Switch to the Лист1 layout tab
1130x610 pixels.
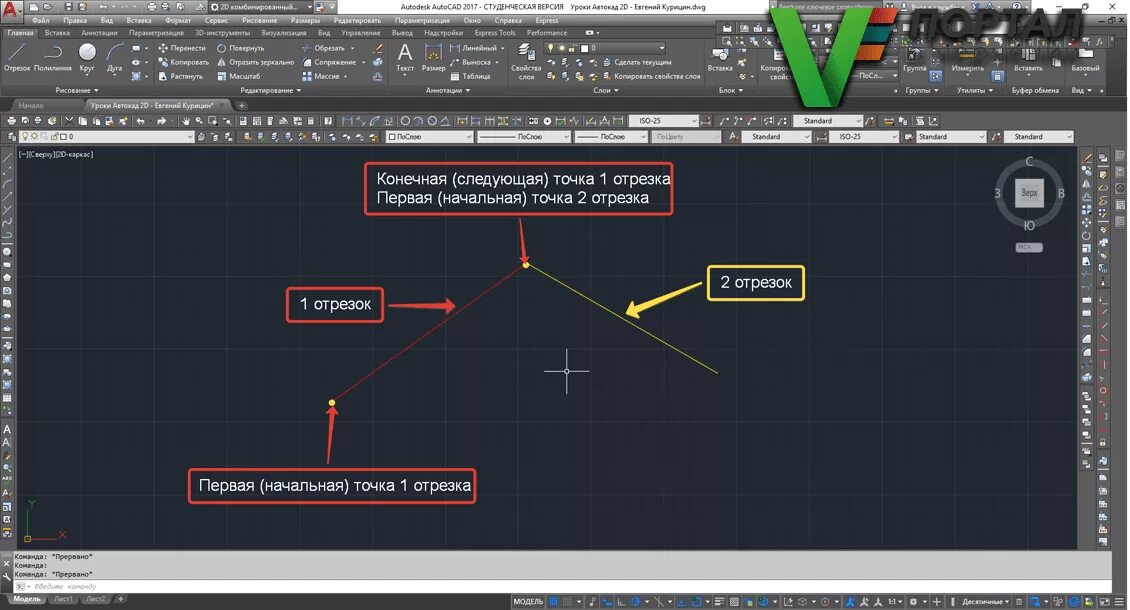pos(63,599)
